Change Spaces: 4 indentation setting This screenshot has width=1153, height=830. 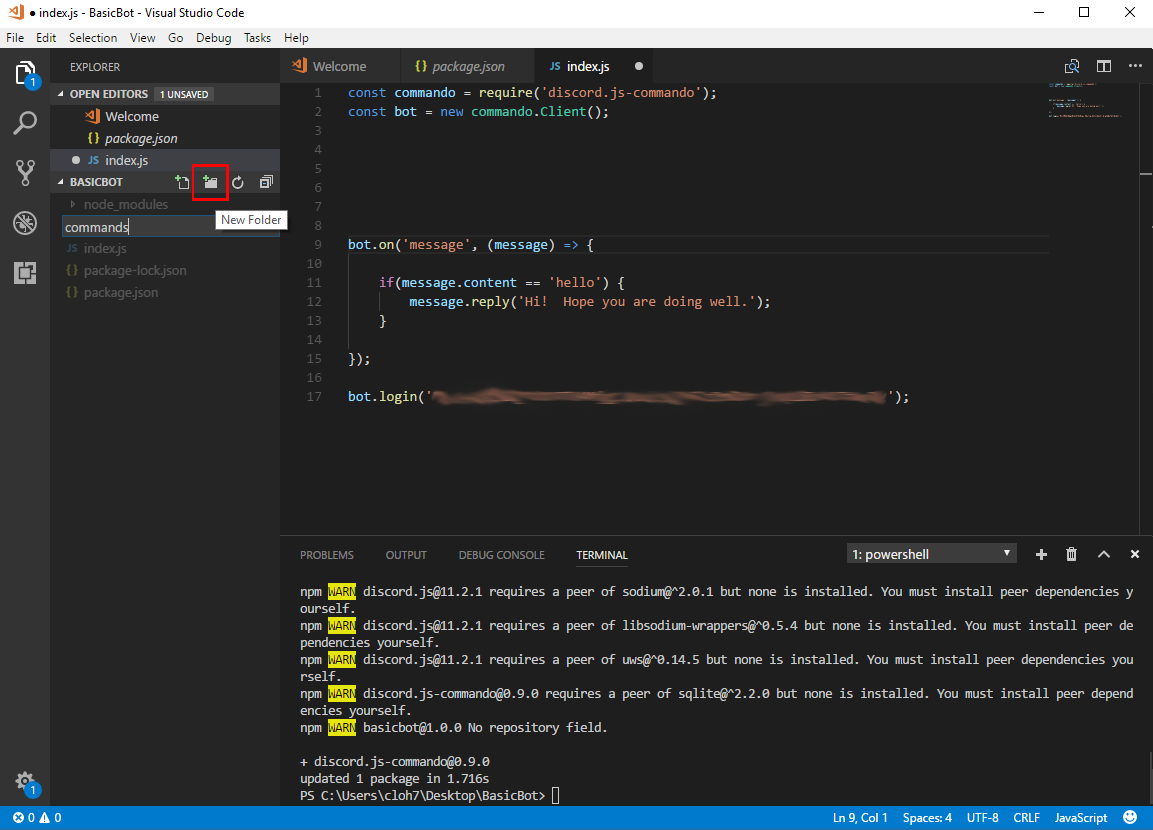(927, 818)
